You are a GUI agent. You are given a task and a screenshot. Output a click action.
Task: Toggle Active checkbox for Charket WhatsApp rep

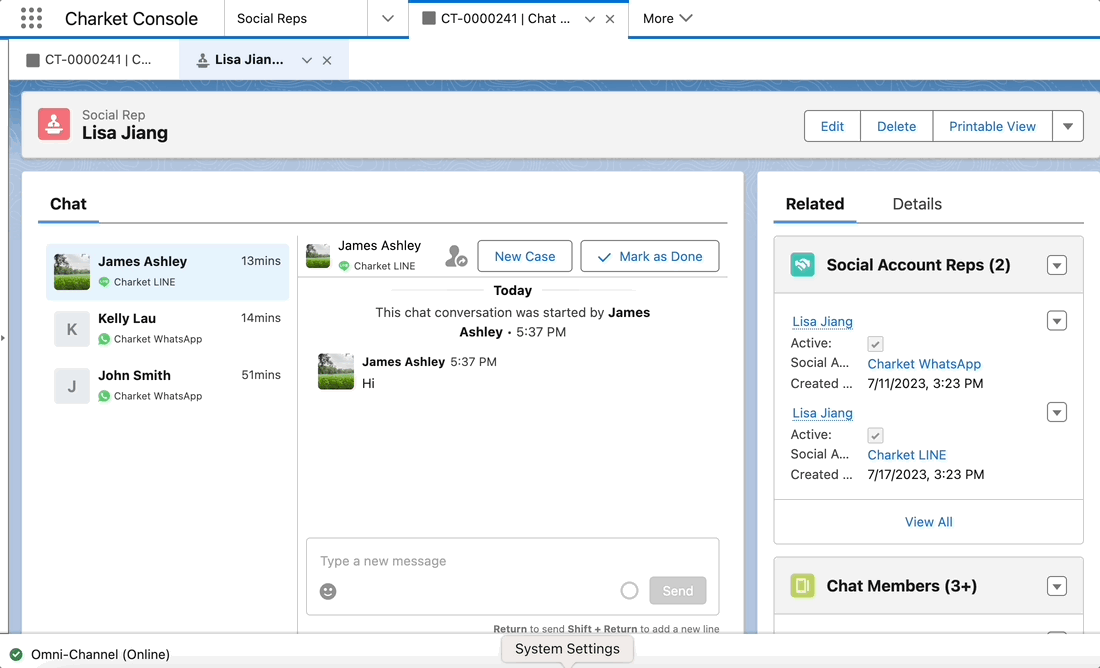click(x=875, y=344)
